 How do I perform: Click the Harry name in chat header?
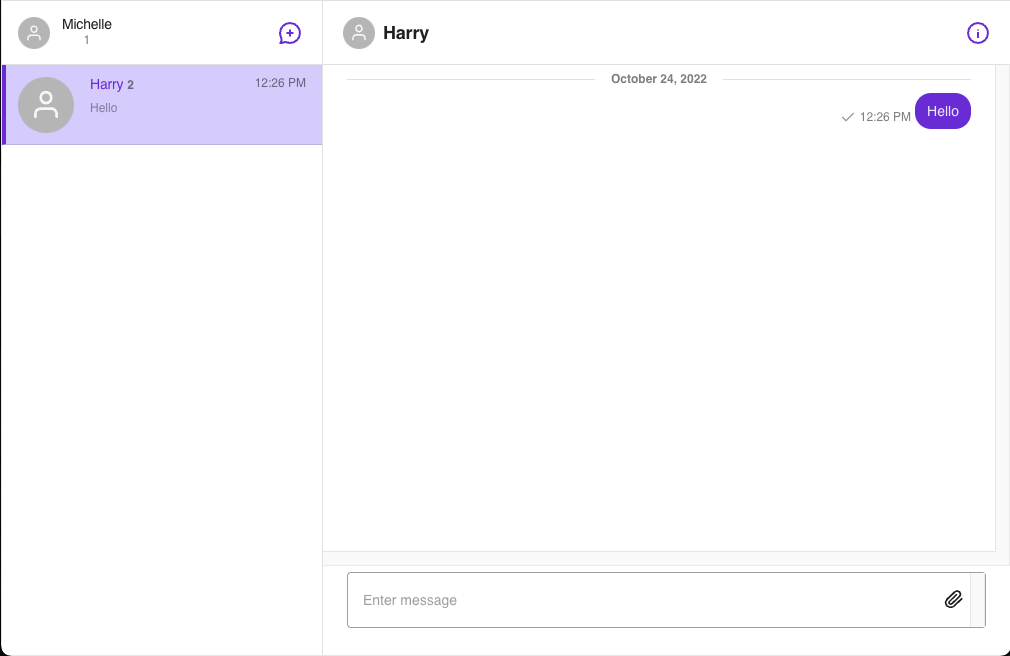406,33
